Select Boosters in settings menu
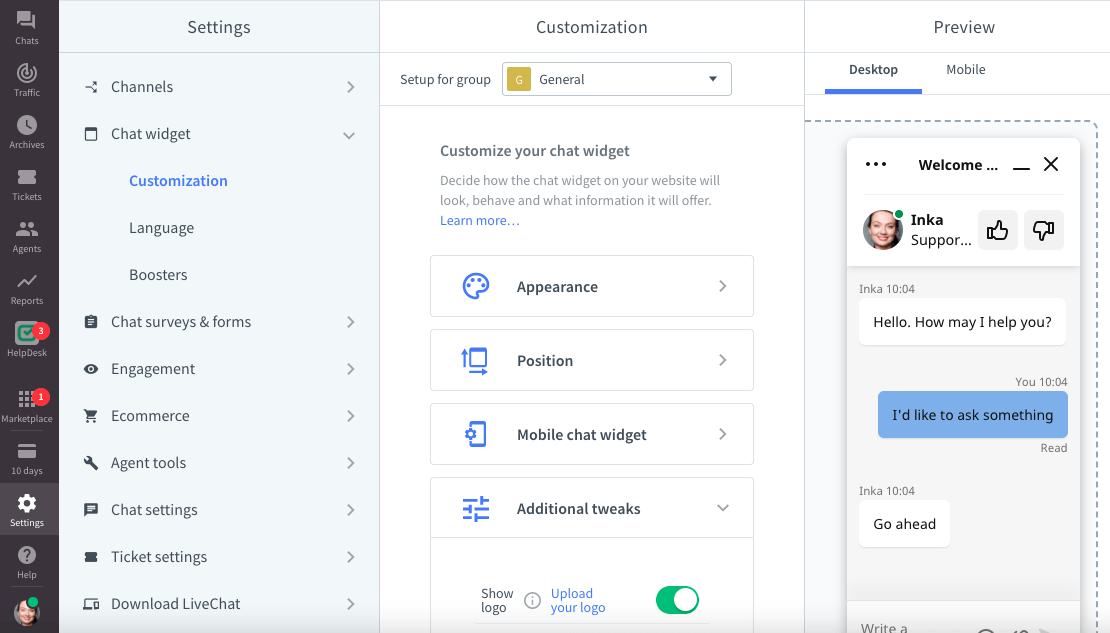The height and width of the screenshot is (633, 1110). (159, 275)
